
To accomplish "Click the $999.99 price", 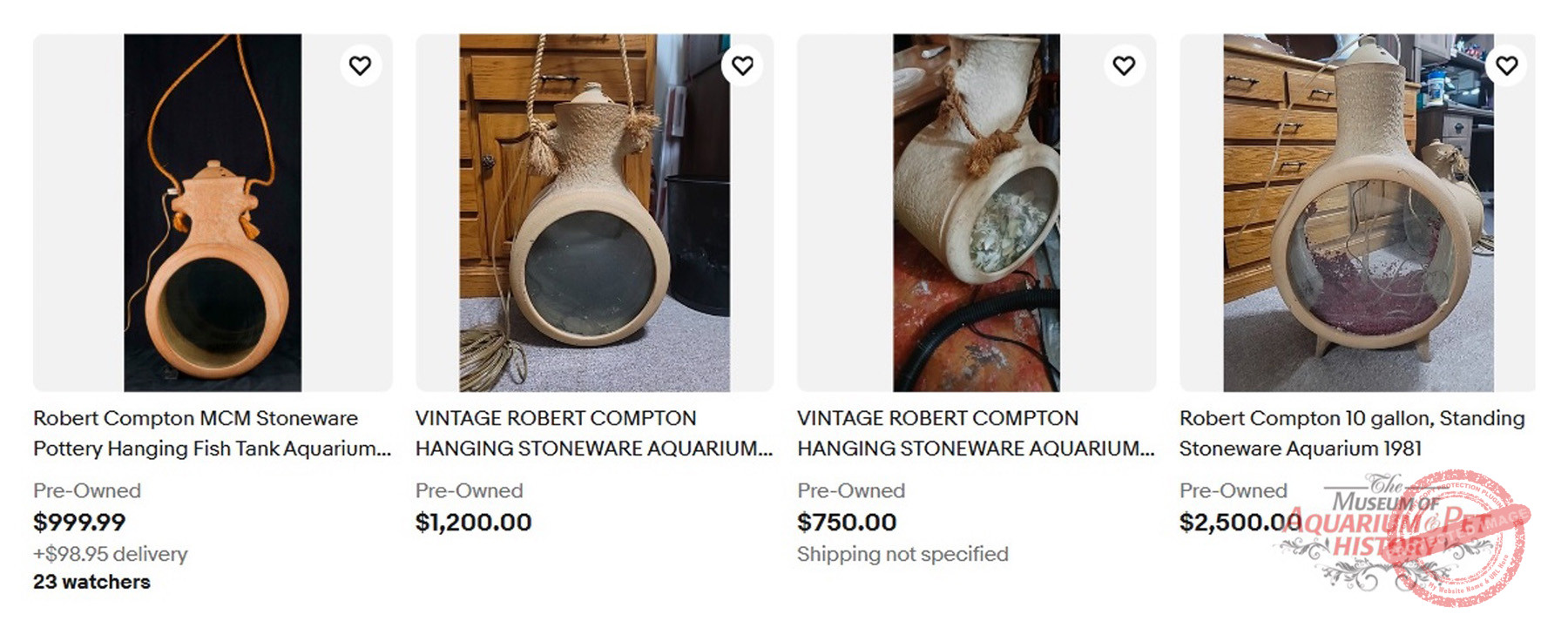I will point(79,523).
